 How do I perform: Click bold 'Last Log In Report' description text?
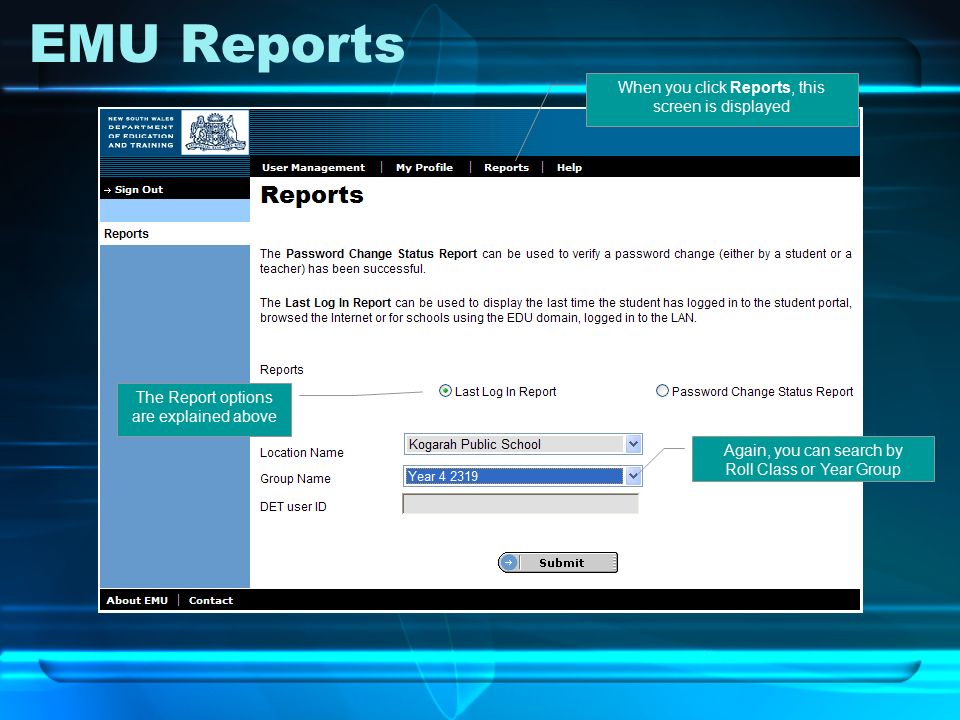pyautogui.click(x=338, y=302)
